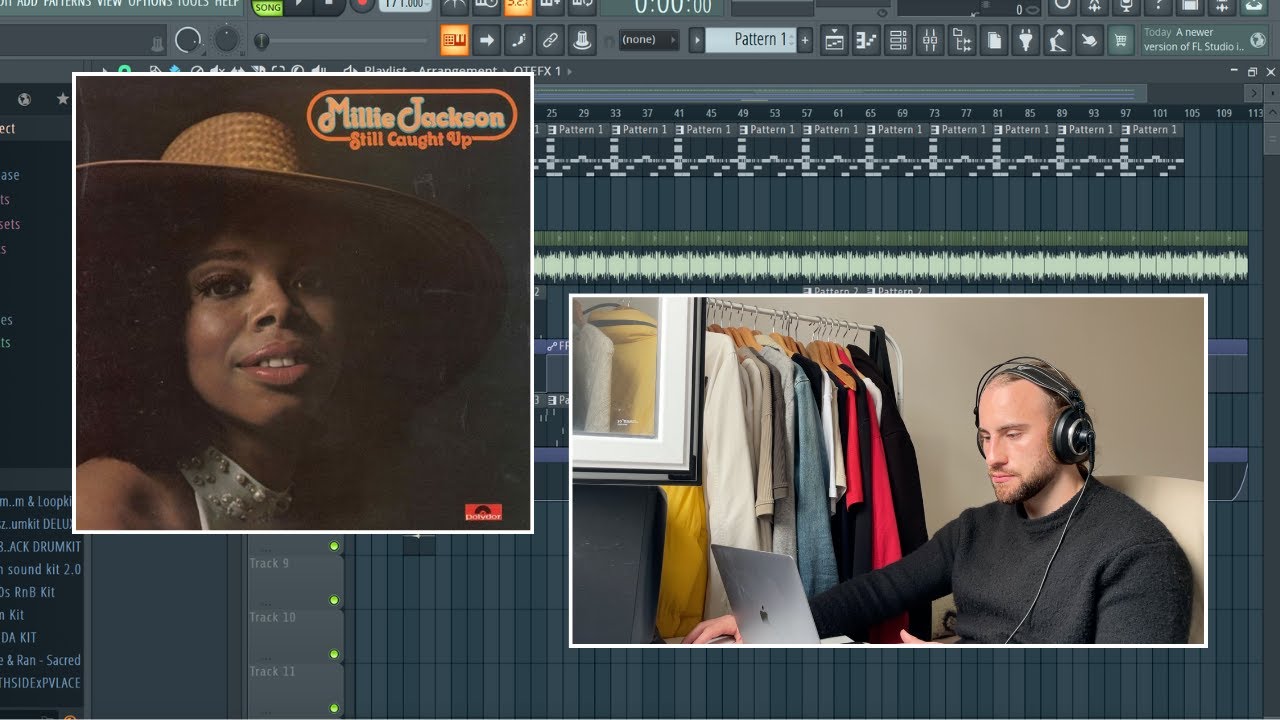The width and height of the screenshot is (1280, 720).
Task: Click the auto-scroll arrow toolbar button
Action: tap(487, 40)
